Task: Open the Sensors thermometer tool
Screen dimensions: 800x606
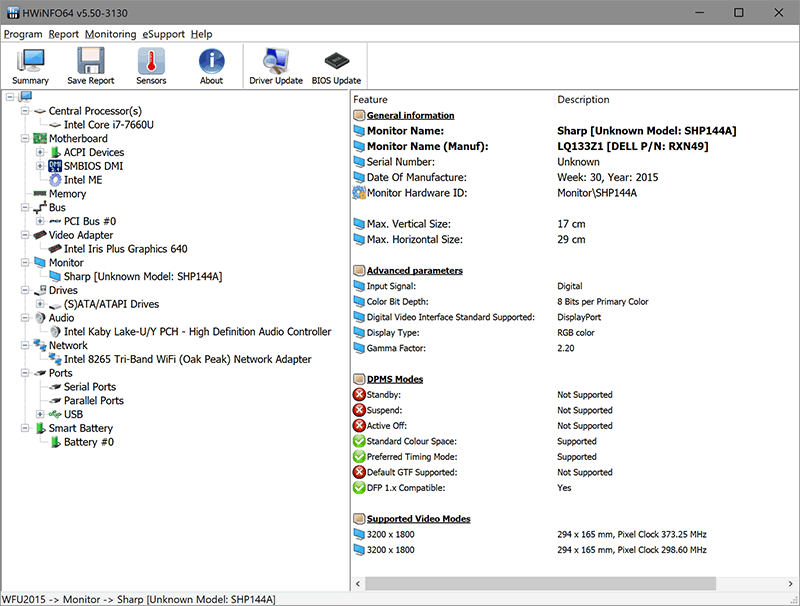Action: (151, 66)
